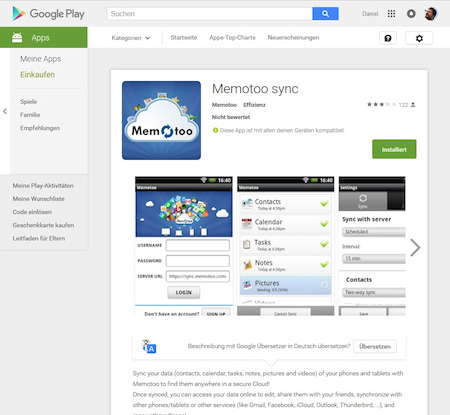
Task: Open Empfehlungen category
Action: [40, 128]
